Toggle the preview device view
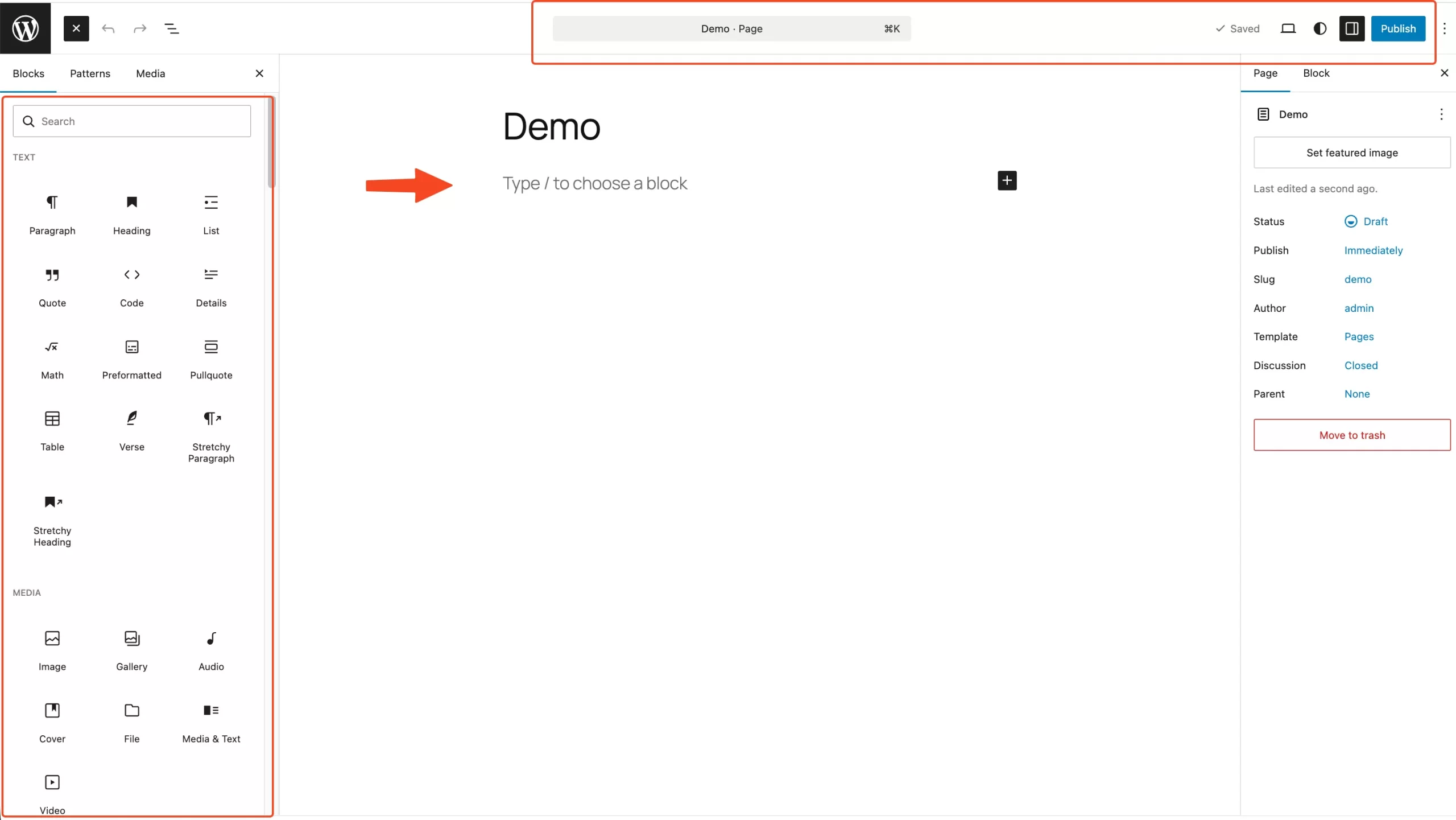Screen dimensions: 1456x820 [x=1288, y=28]
